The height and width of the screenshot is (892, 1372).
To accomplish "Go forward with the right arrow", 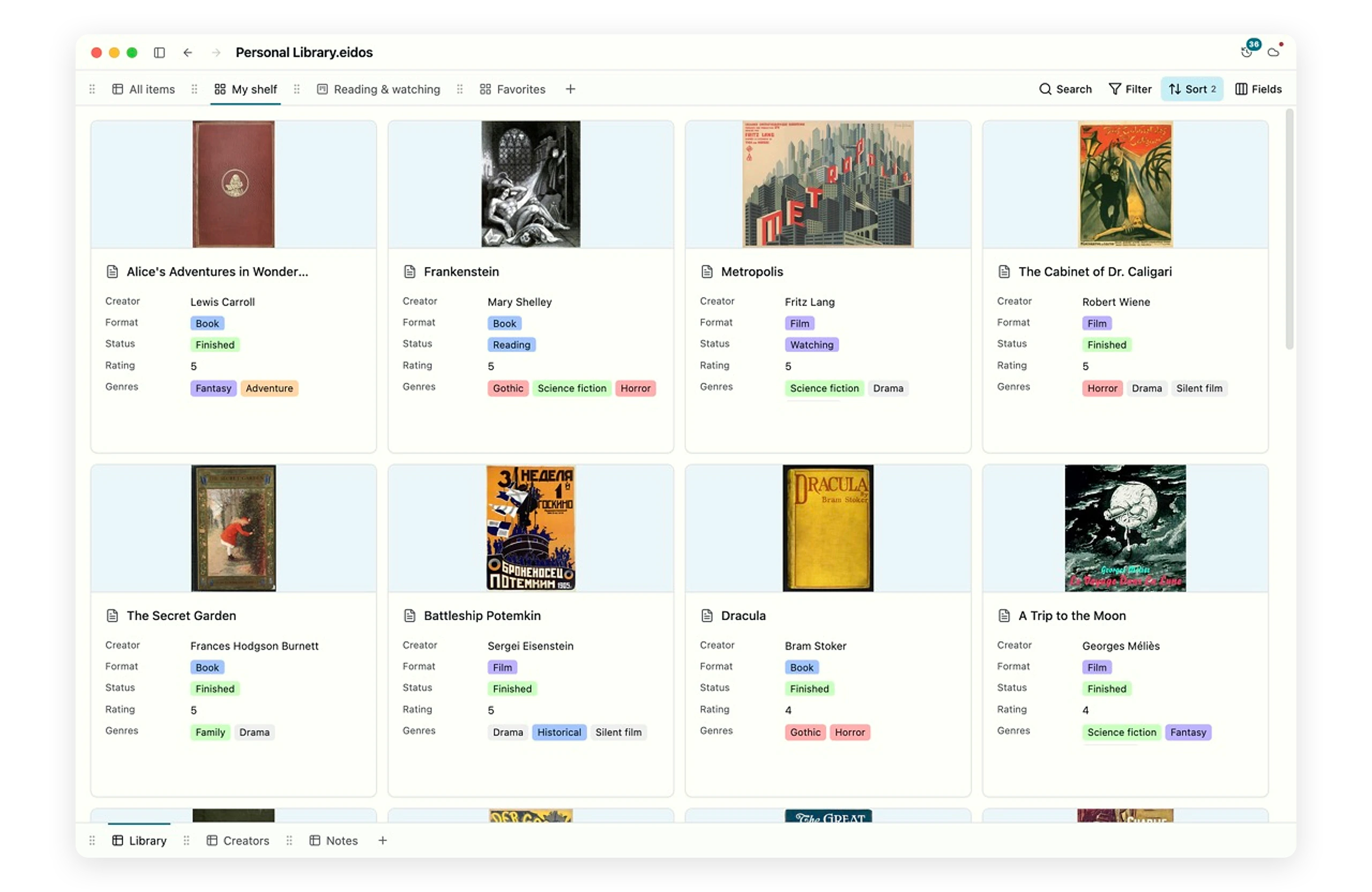I will [x=216, y=53].
